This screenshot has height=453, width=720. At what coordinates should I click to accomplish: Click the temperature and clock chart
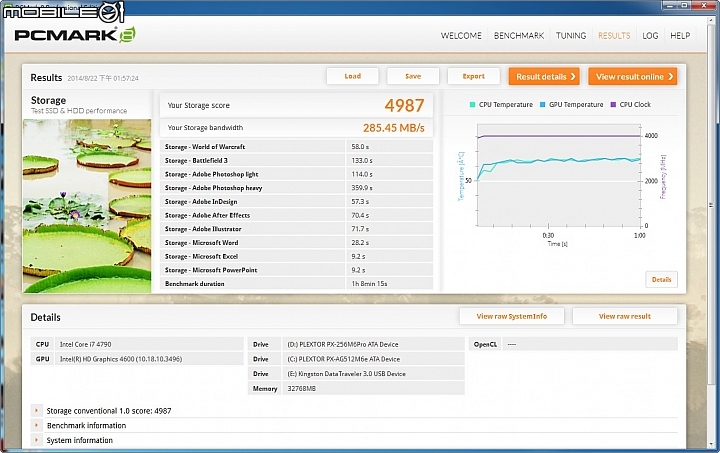click(559, 175)
